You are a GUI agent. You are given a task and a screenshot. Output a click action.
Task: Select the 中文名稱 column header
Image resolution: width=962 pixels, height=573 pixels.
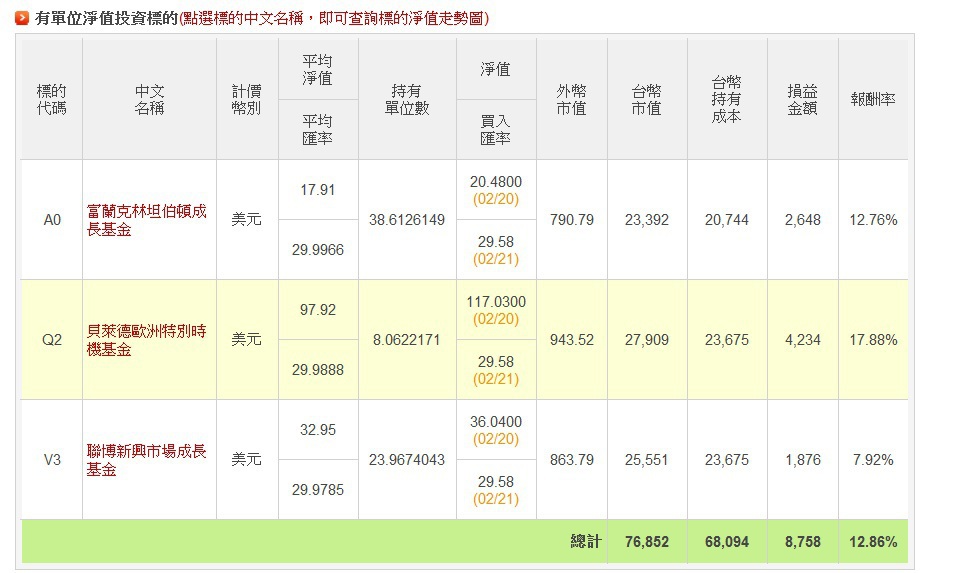coord(149,99)
